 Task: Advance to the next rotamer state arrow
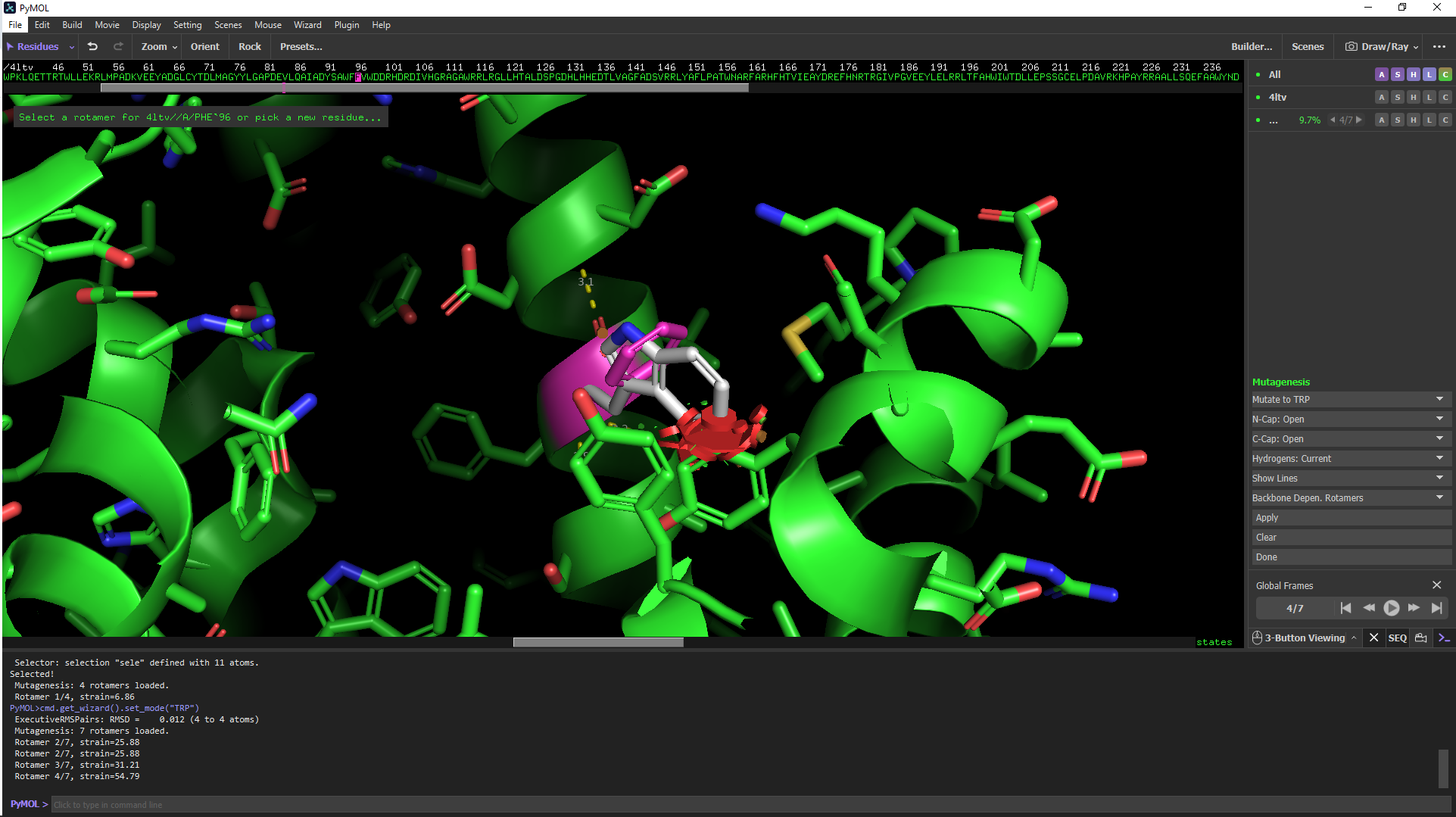tap(1359, 120)
